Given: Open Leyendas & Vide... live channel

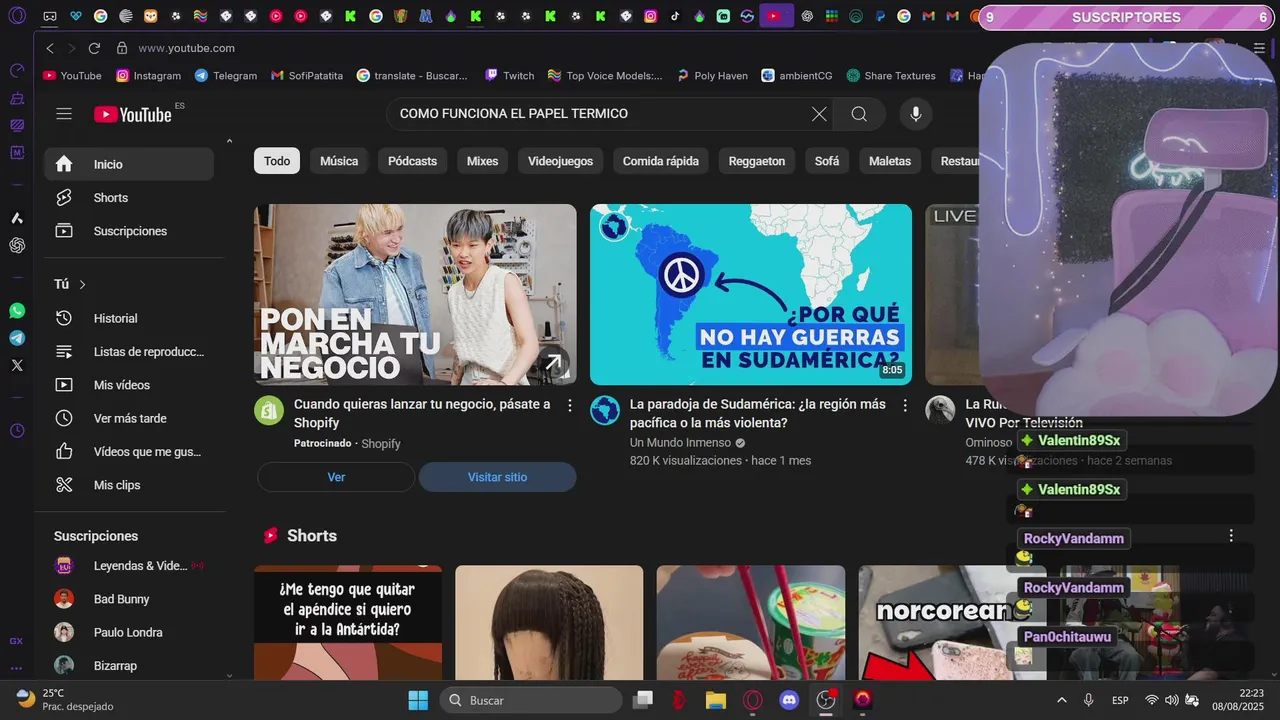Looking at the screenshot, I should pyautogui.click(x=129, y=566).
